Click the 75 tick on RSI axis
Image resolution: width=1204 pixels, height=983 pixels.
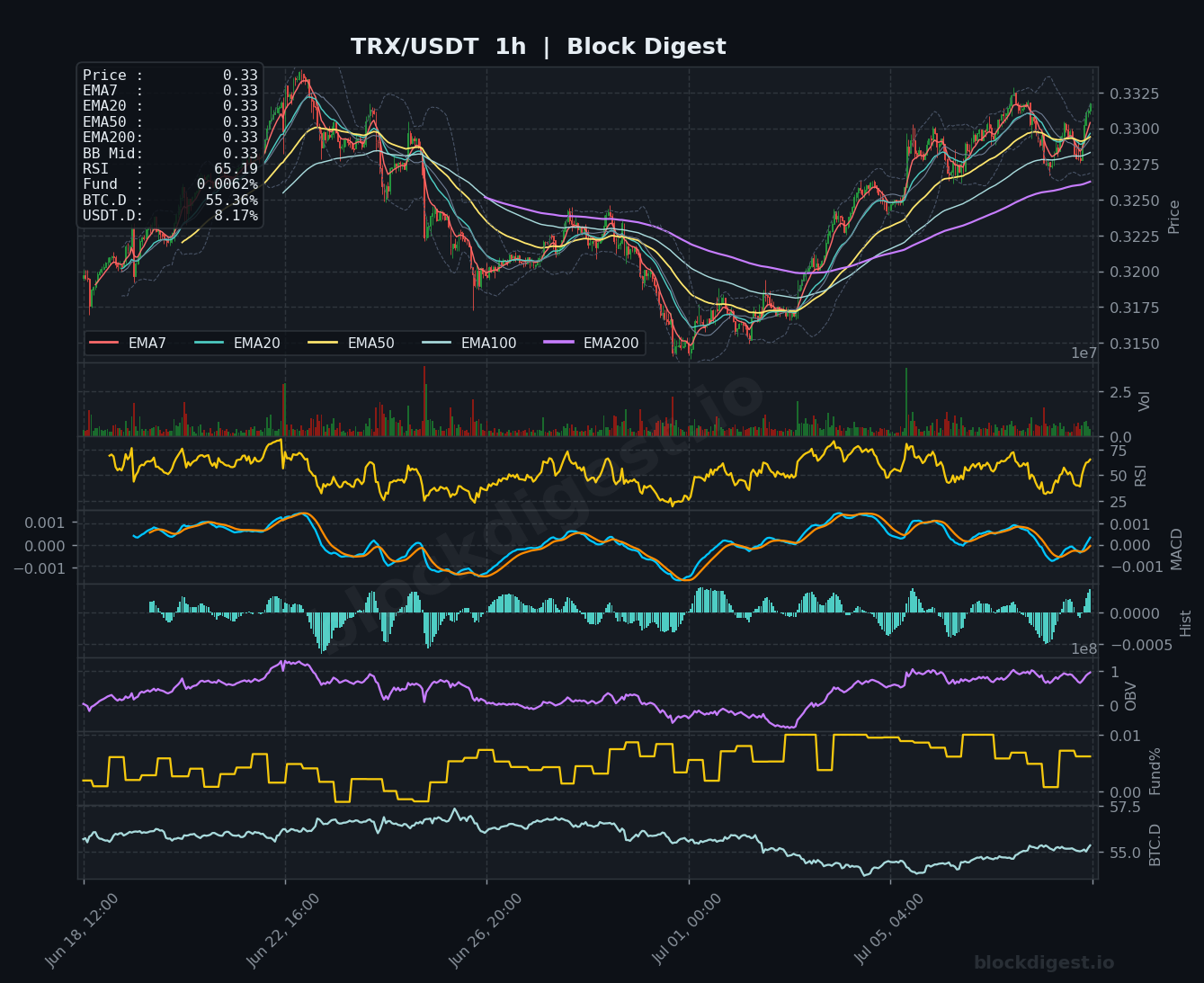click(x=1119, y=451)
